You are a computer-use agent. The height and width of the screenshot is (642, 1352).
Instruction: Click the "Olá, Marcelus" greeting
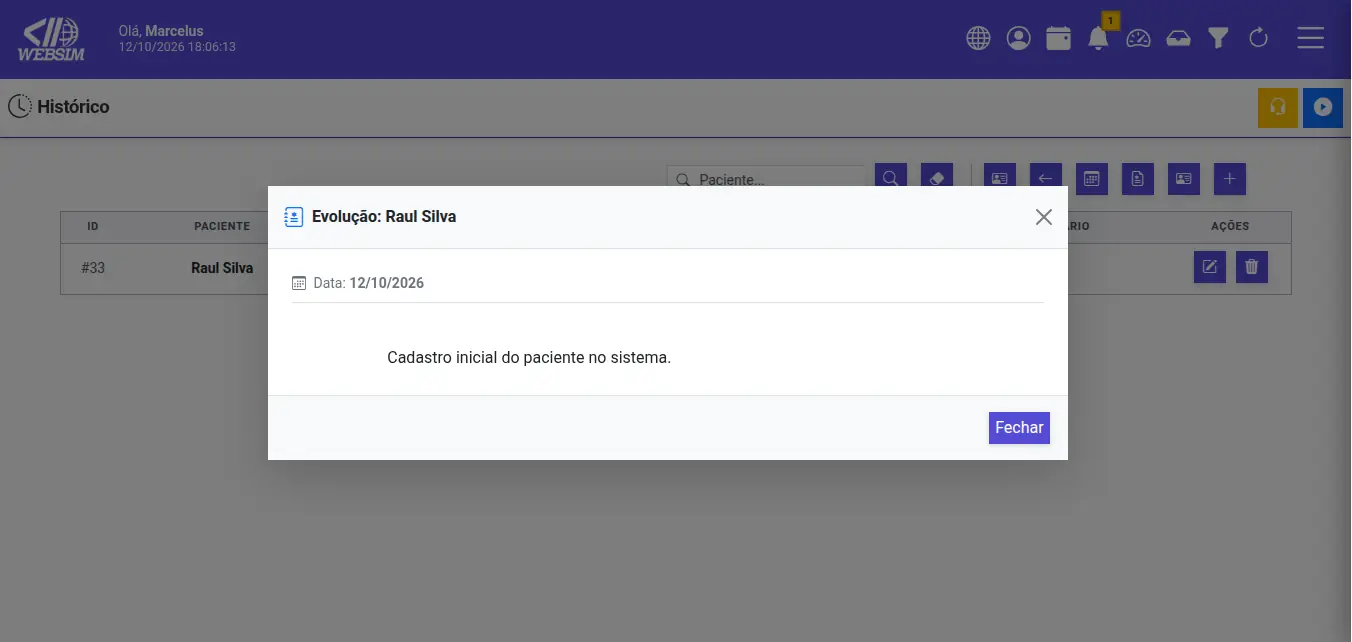coord(159,31)
